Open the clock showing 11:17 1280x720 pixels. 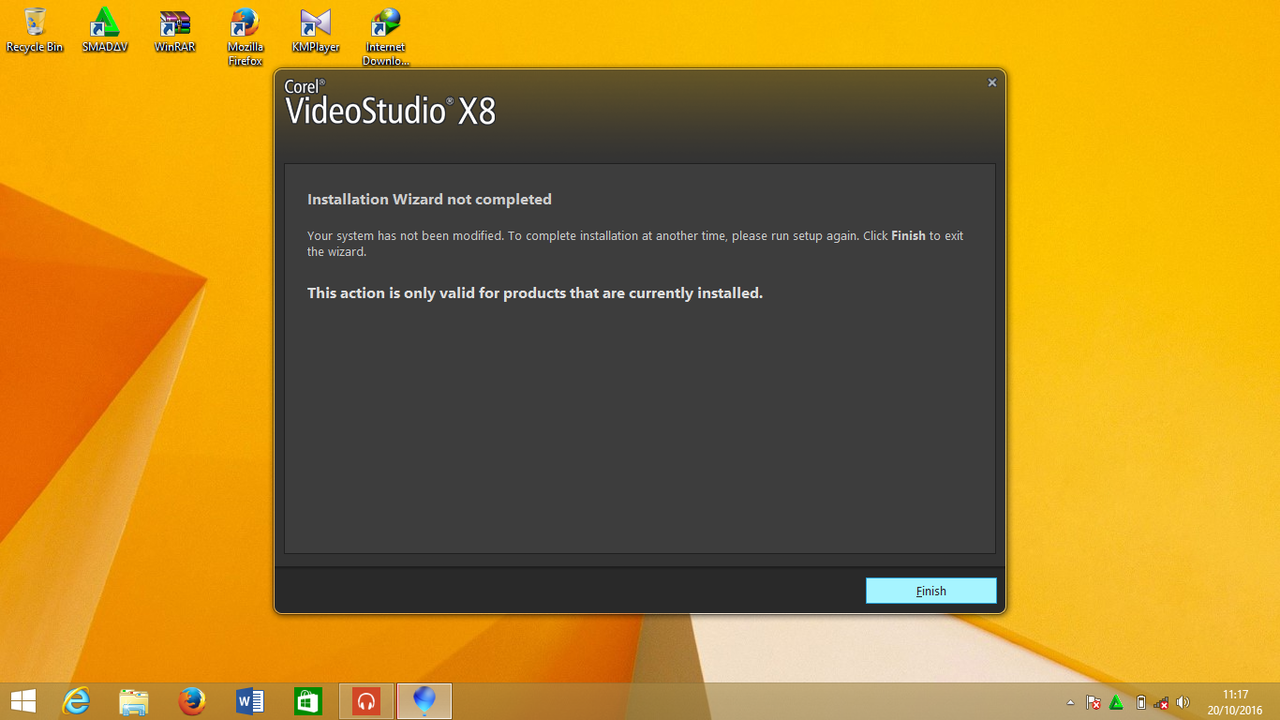click(1236, 702)
